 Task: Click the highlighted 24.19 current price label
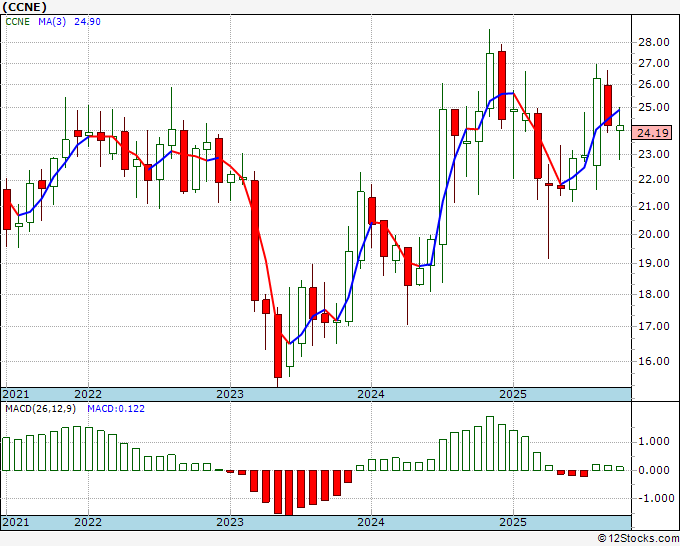653,132
